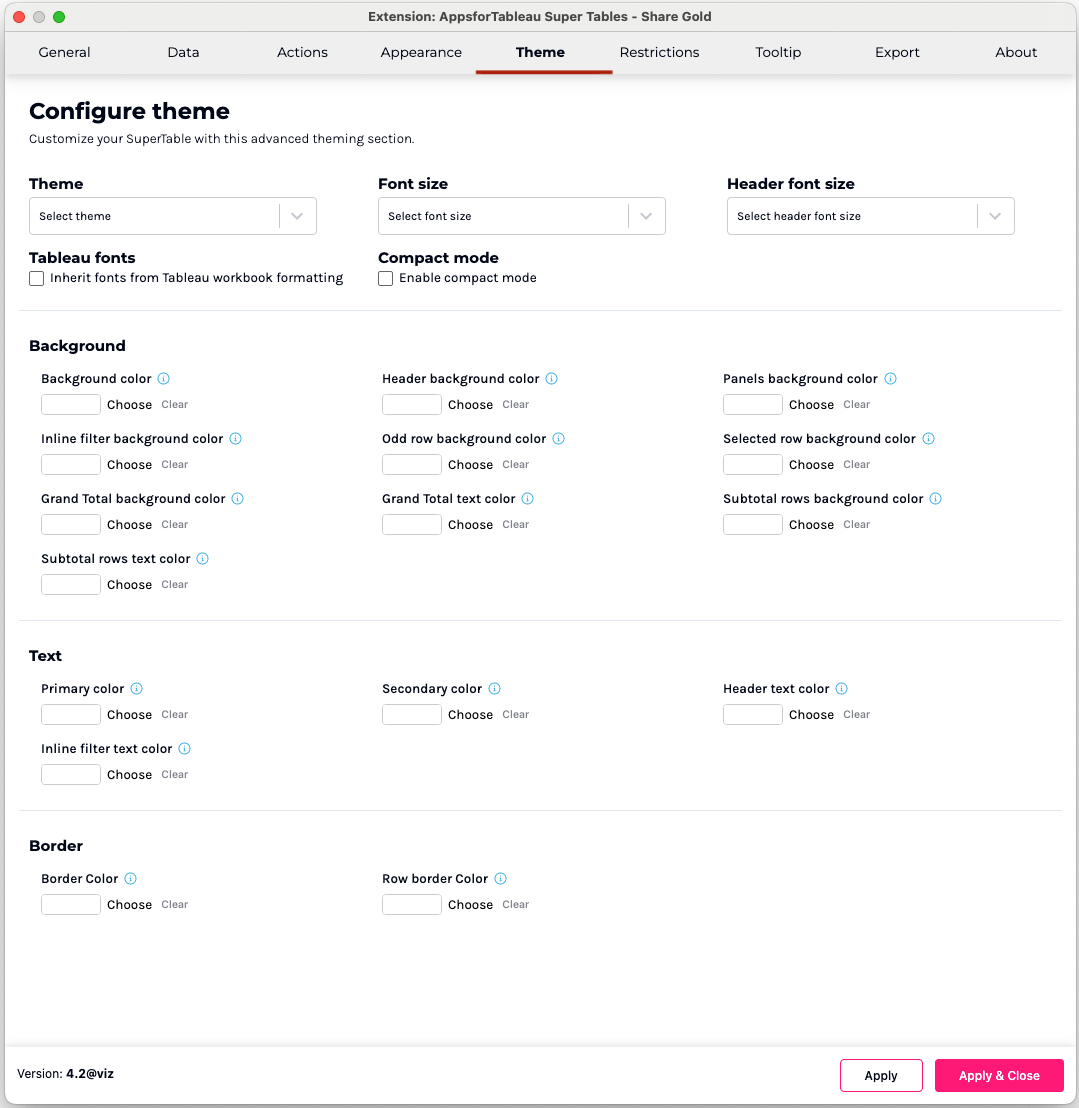The width and height of the screenshot is (1079, 1108).
Task: Click info icon next to Background color
Action: 164,379
